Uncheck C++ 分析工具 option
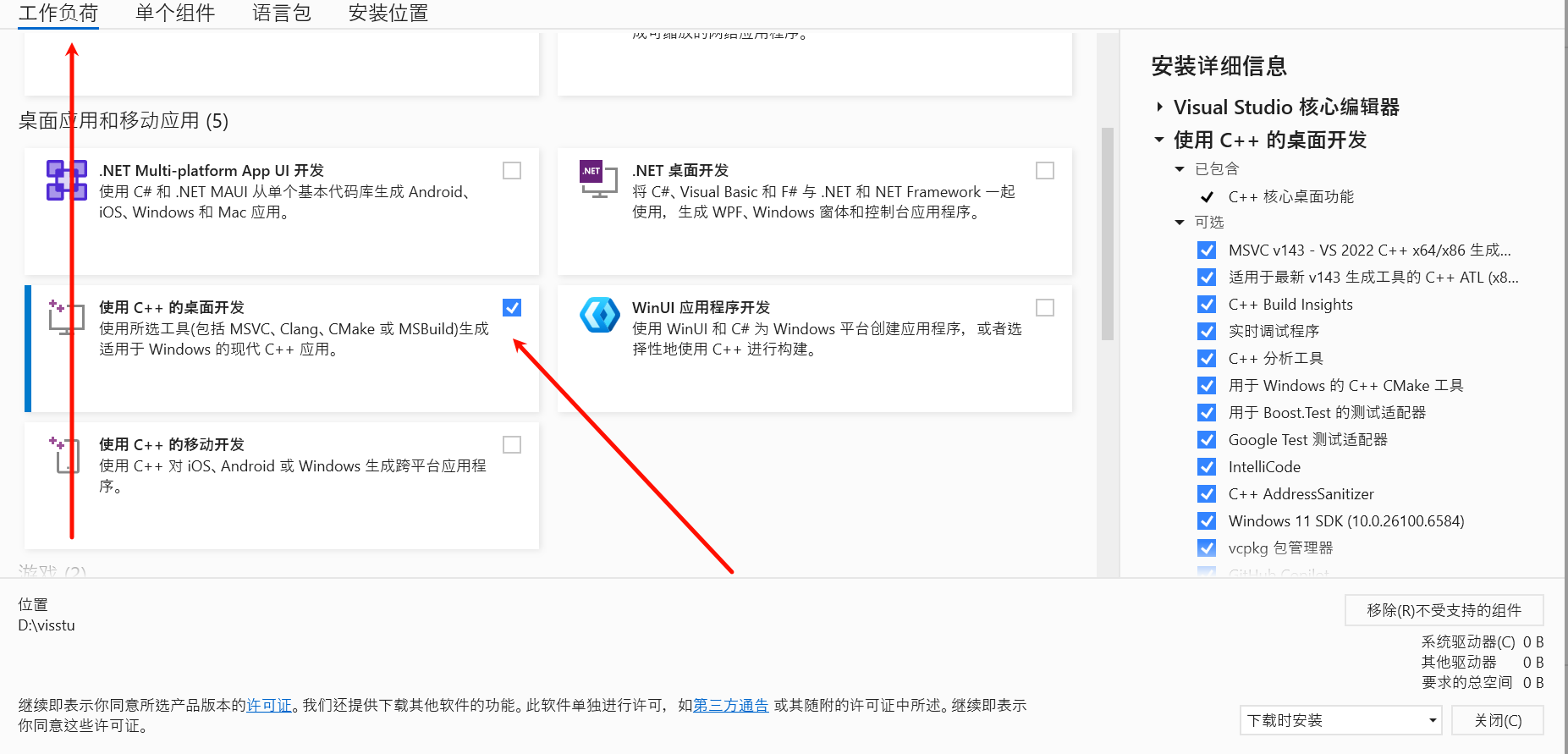 tap(1208, 359)
